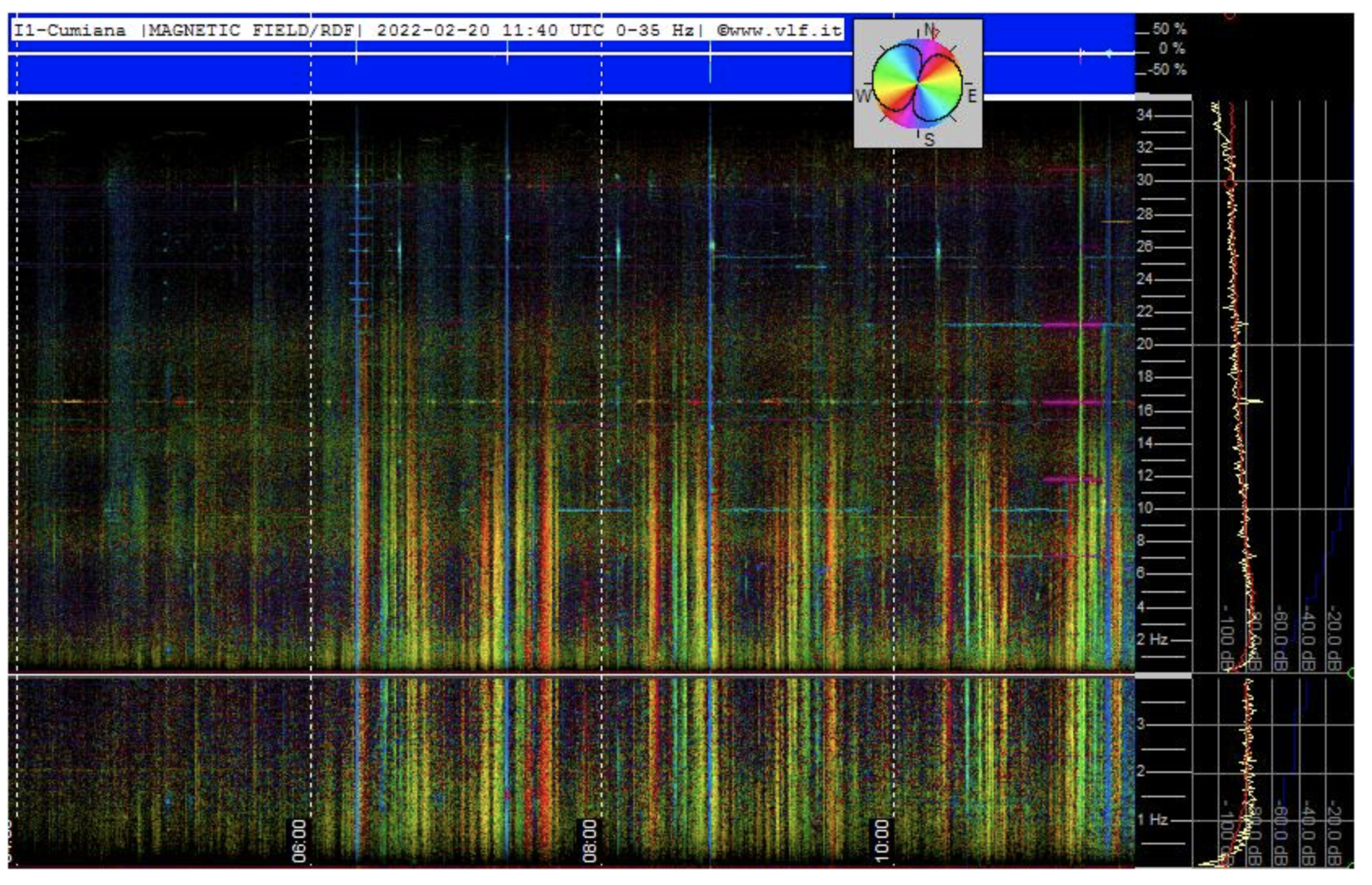1372x885 pixels.
Task: Click the I1-Cumiana station name in header
Action: 71,31
